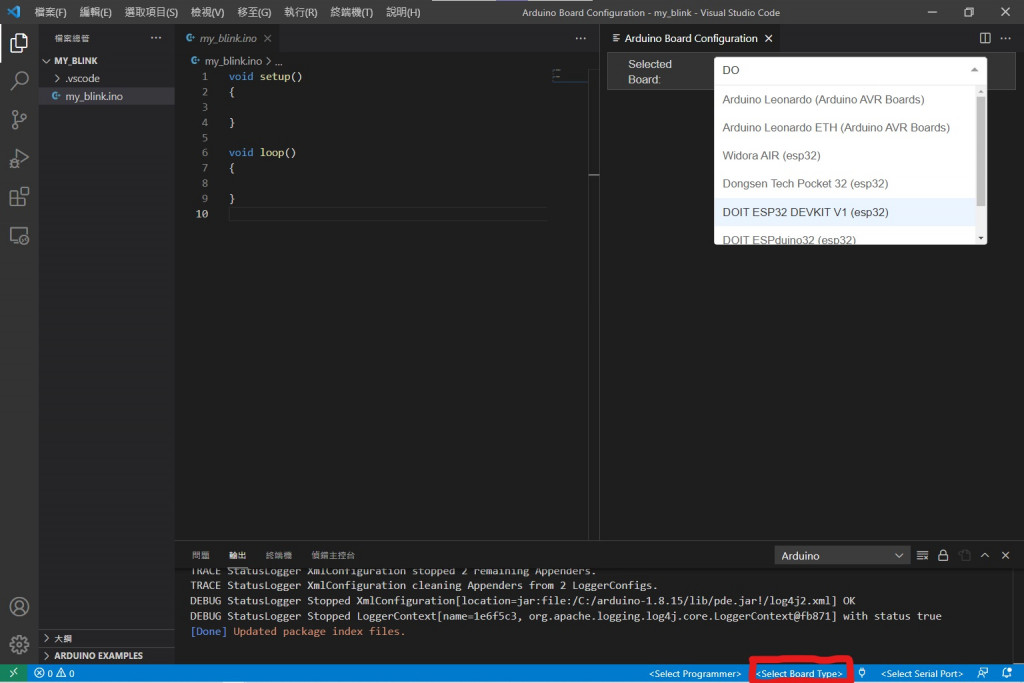This screenshot has height=683, width=1024.
Task: Open the Explorer view in the activity bar
Action: point(19,43)
